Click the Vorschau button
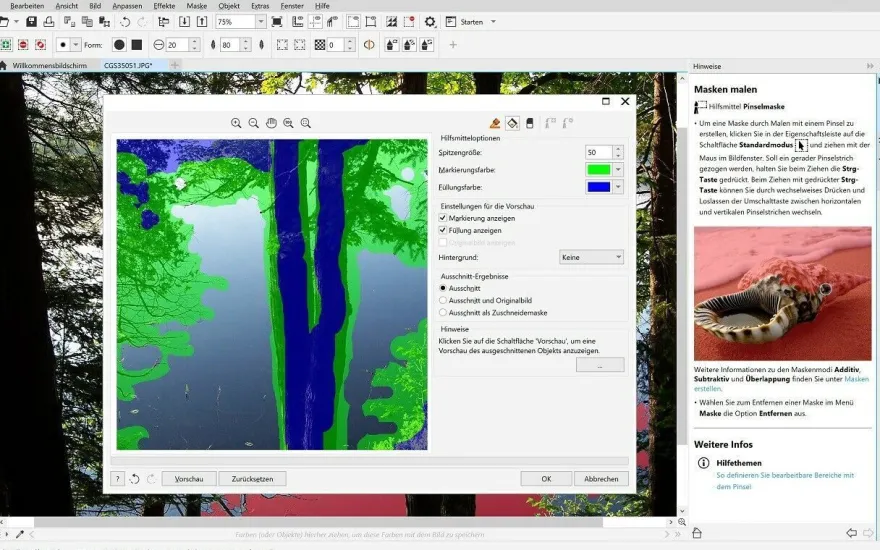The width and height of the screenshot is (880, 550). pyautogui.click(x=189, y=479)
